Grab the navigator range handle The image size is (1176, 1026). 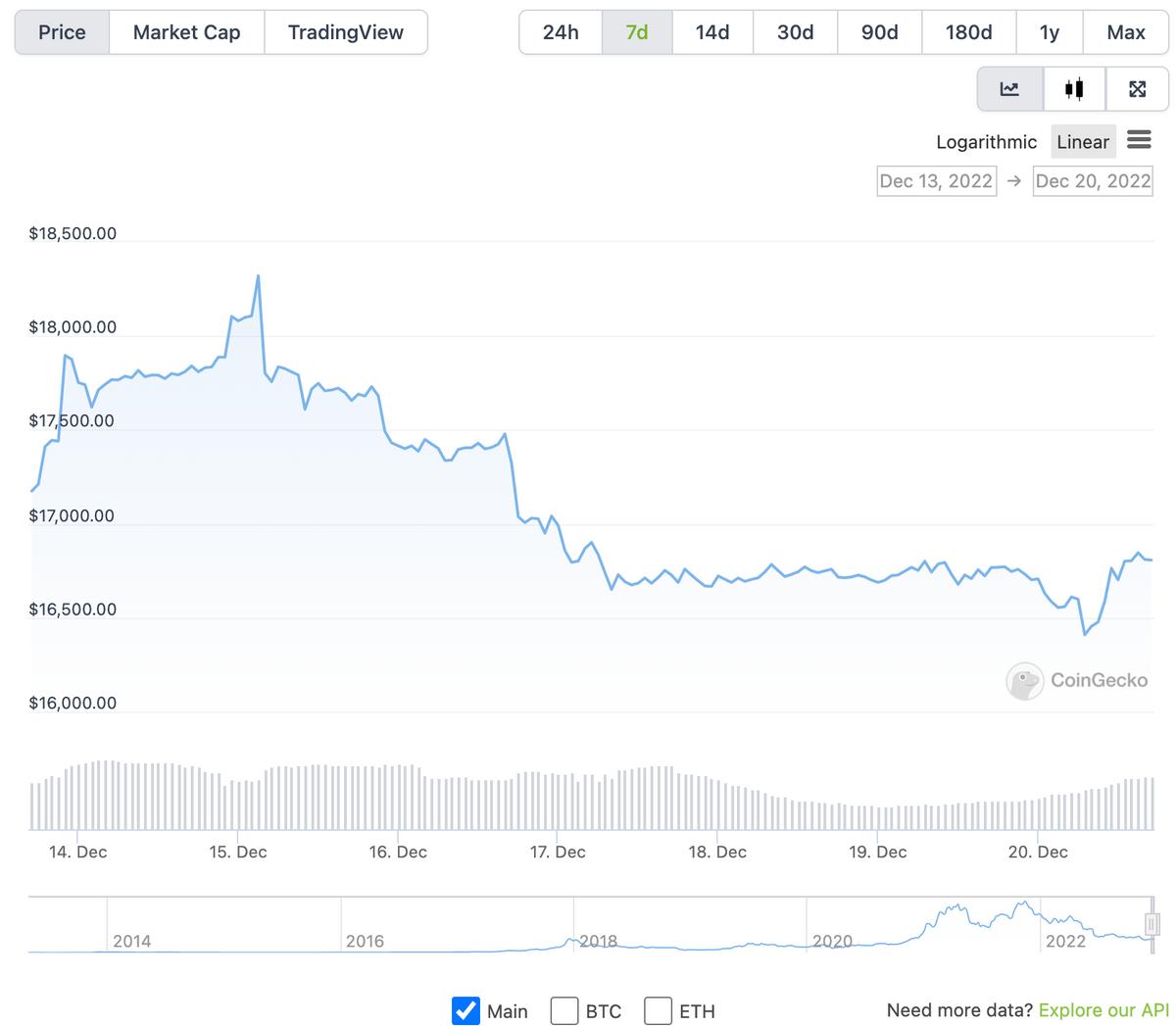(x=1152, y=923)
